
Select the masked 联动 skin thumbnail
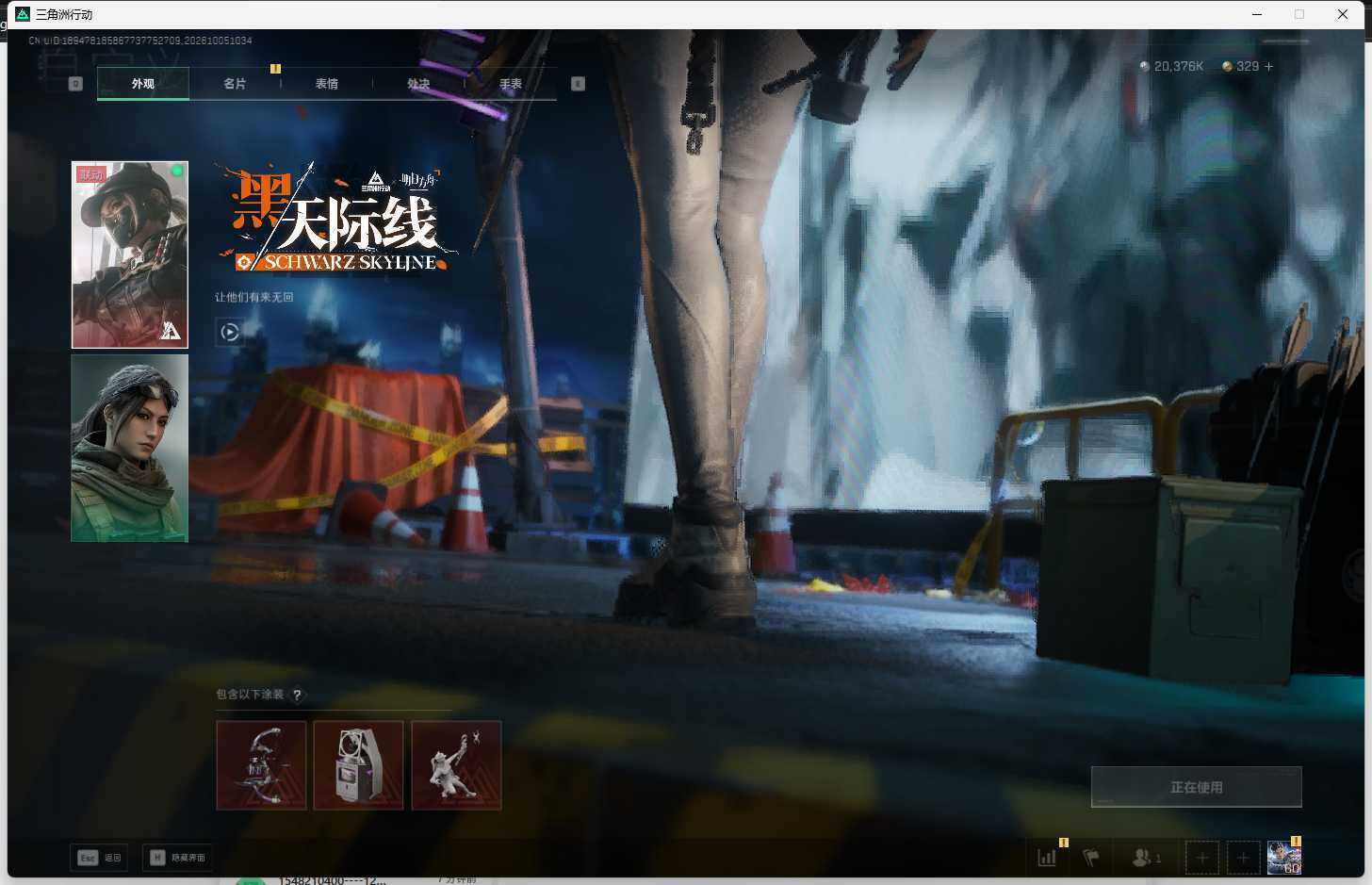click(130, 254)
